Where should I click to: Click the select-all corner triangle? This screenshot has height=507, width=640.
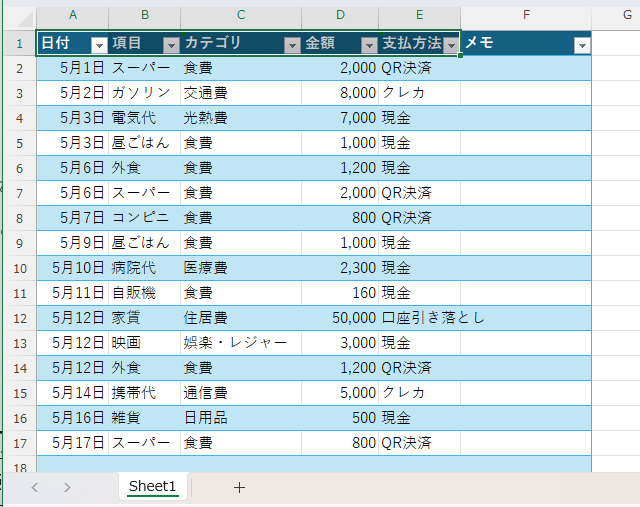pos(25,19)
